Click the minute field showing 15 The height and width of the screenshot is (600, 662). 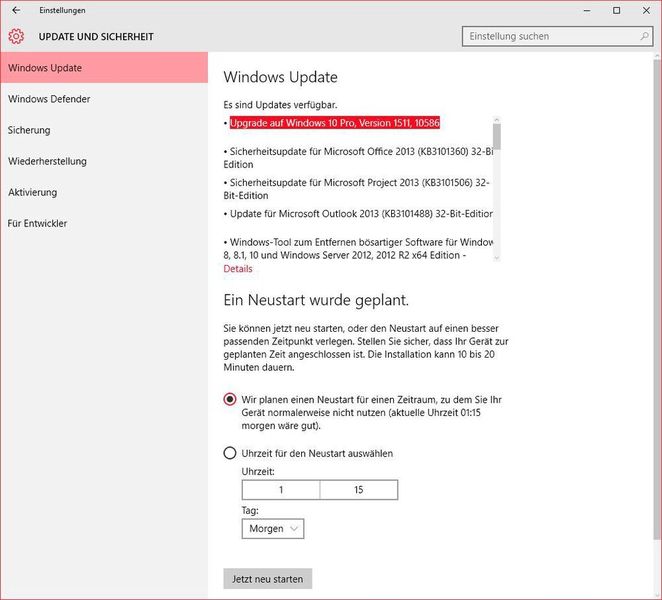[359, 490]
